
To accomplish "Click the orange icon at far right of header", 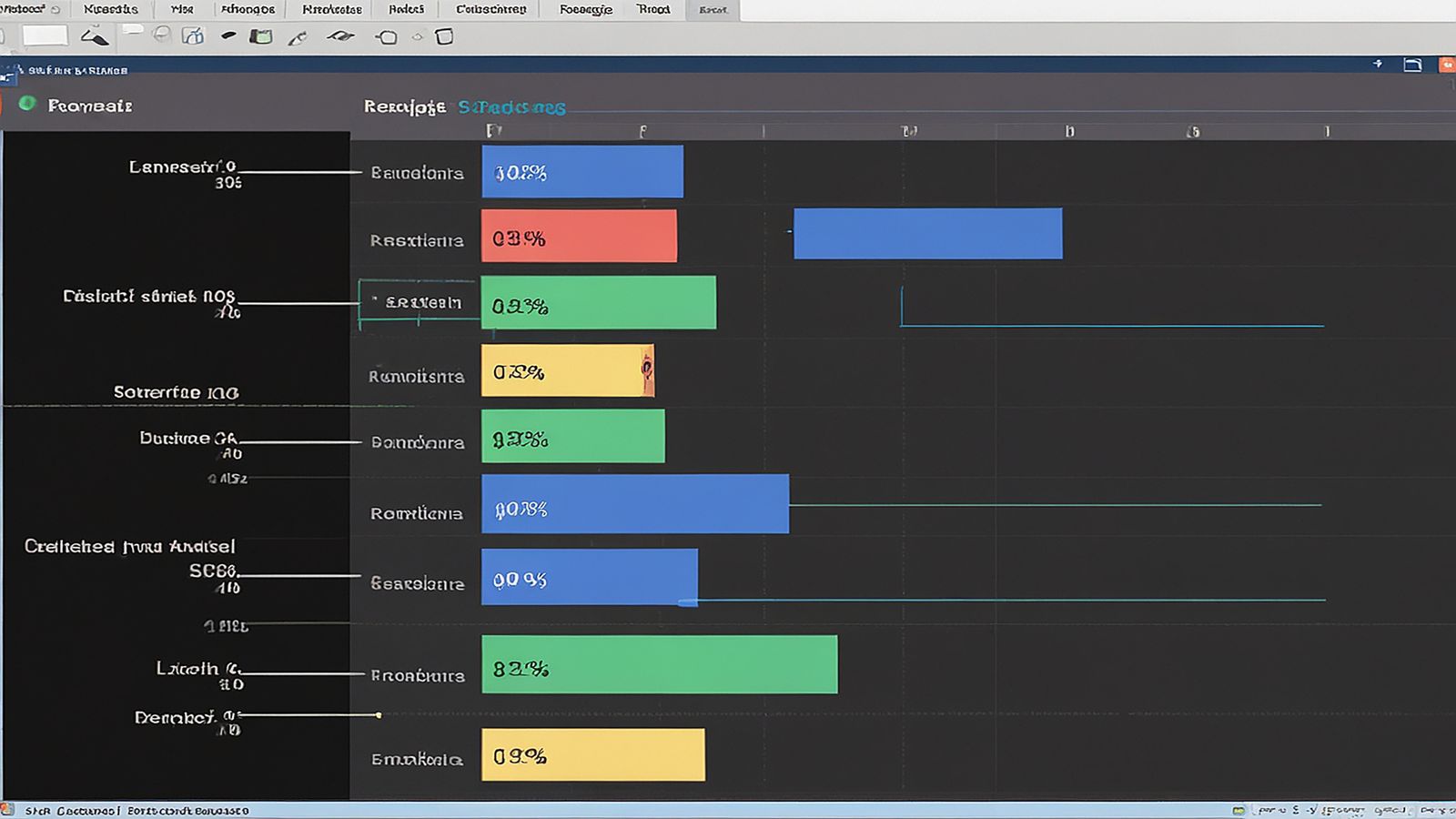I will pyautogui.click(x=1446, y=65).
